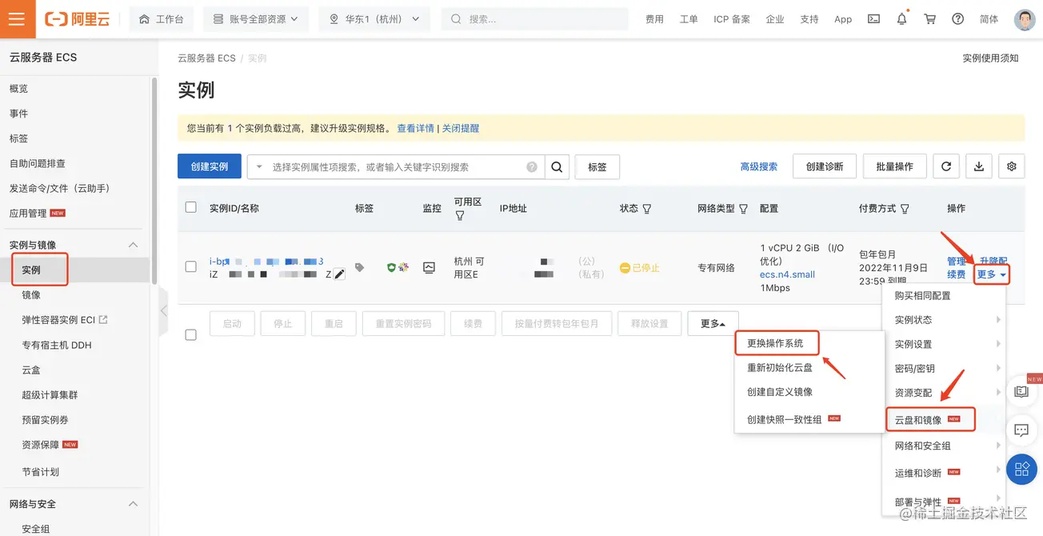This screenshot has height=536, width=1043.
Task: Choose 购买相同配置 in more menu
Action: click(923, 295)
